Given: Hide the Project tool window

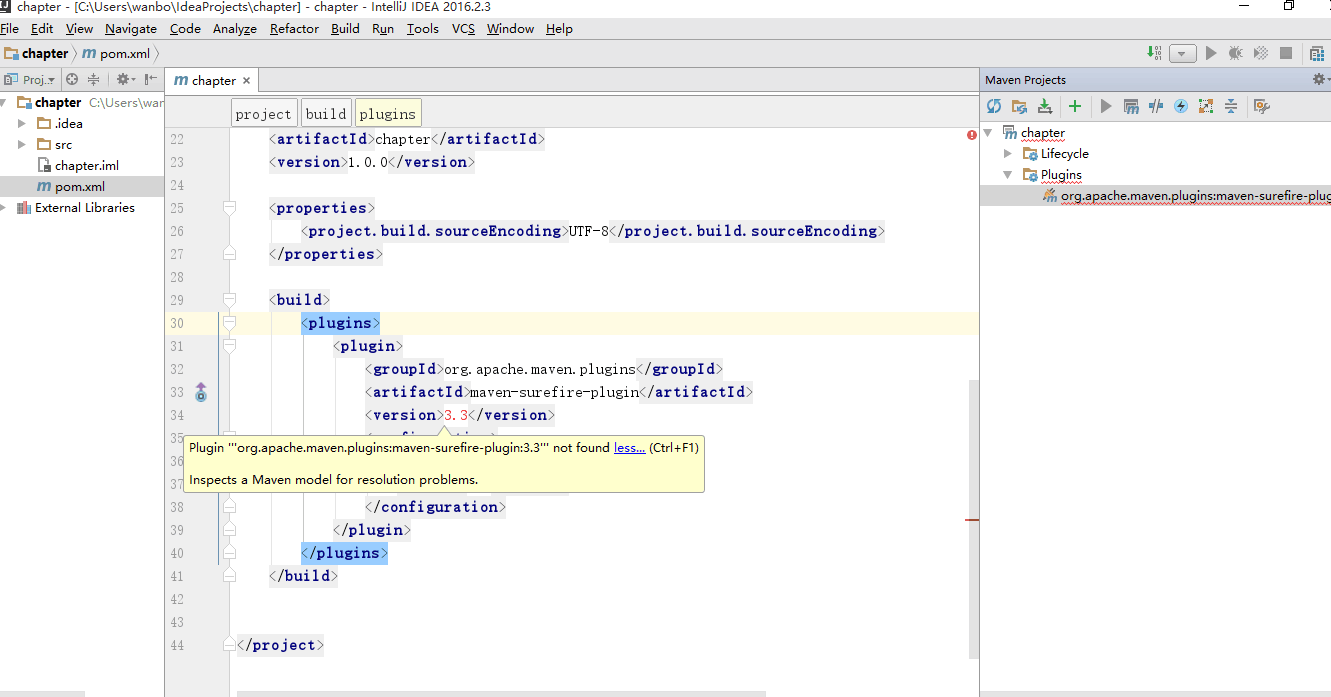Looking at the screenshot, I should click(x=151, y=80).
